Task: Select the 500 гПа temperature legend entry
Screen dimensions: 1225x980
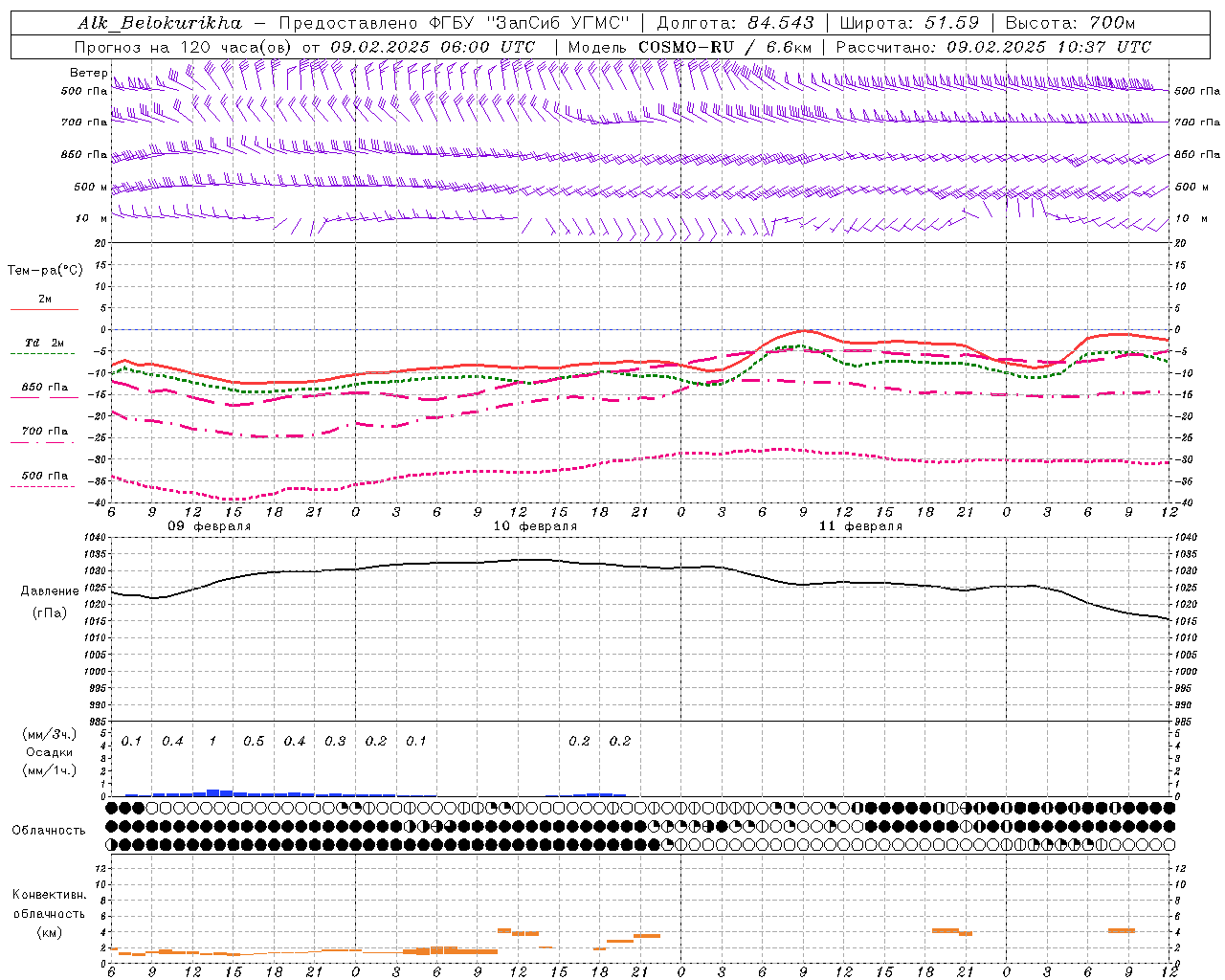Action: [x=45, y=475]
